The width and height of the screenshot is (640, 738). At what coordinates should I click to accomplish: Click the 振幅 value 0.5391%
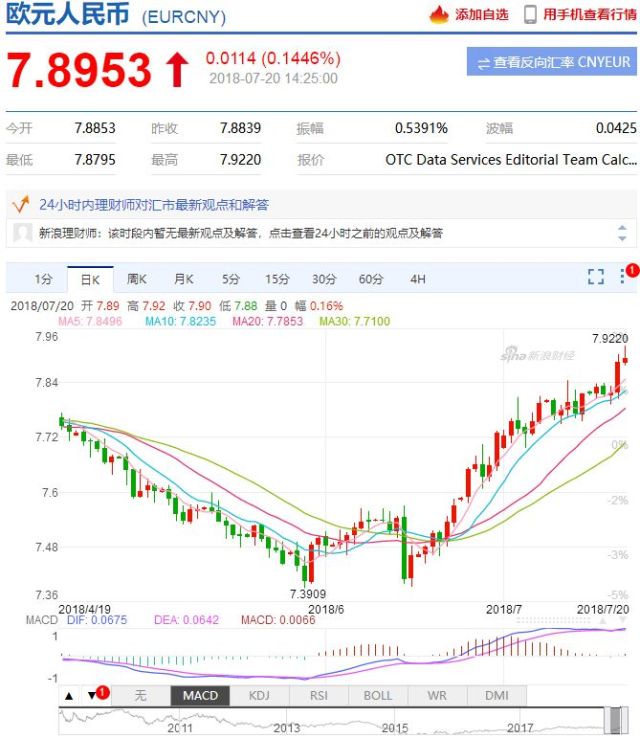(421, 128)
